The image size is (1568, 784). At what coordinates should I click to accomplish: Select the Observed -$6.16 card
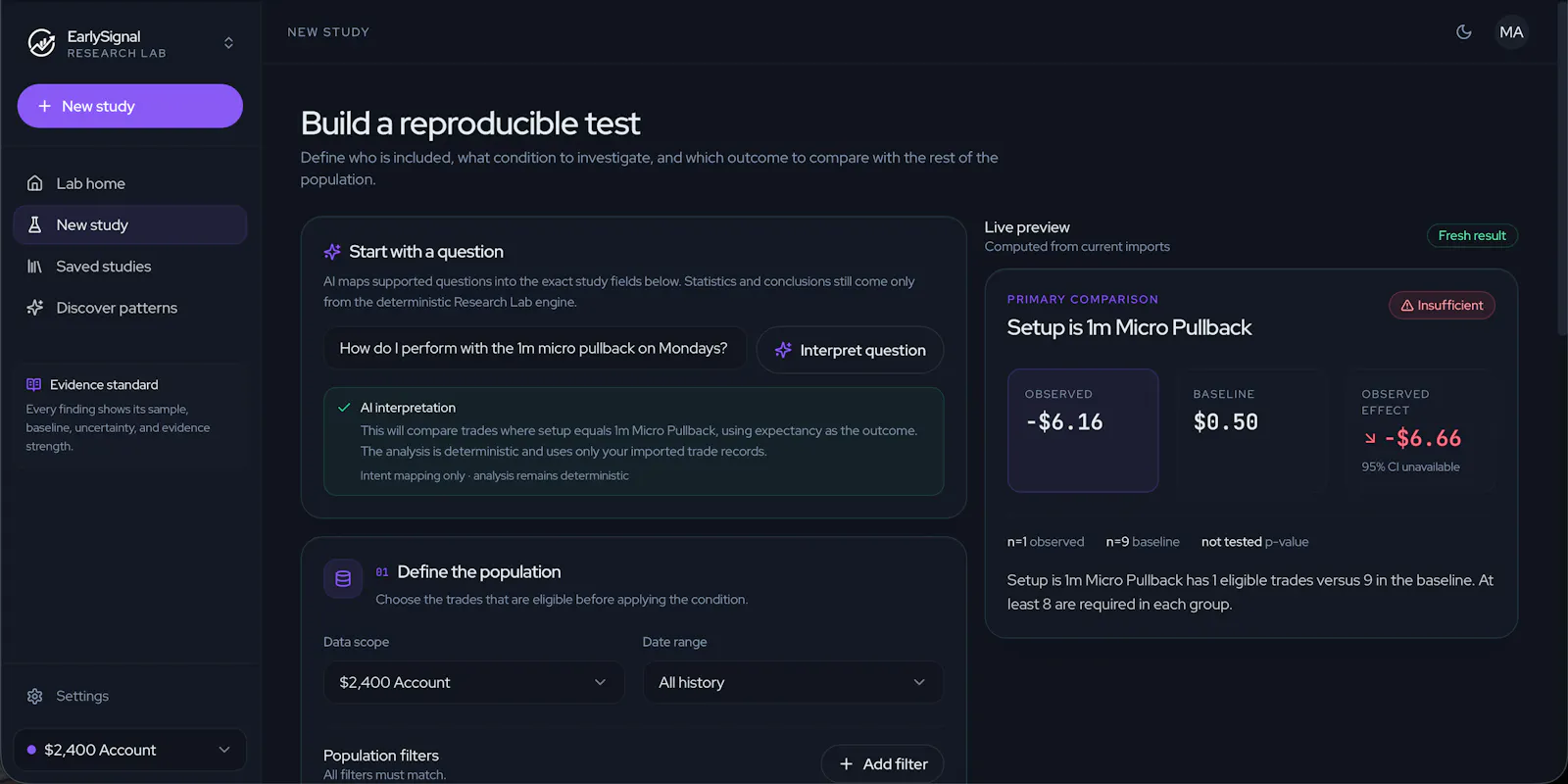(x=1083, y=430)
